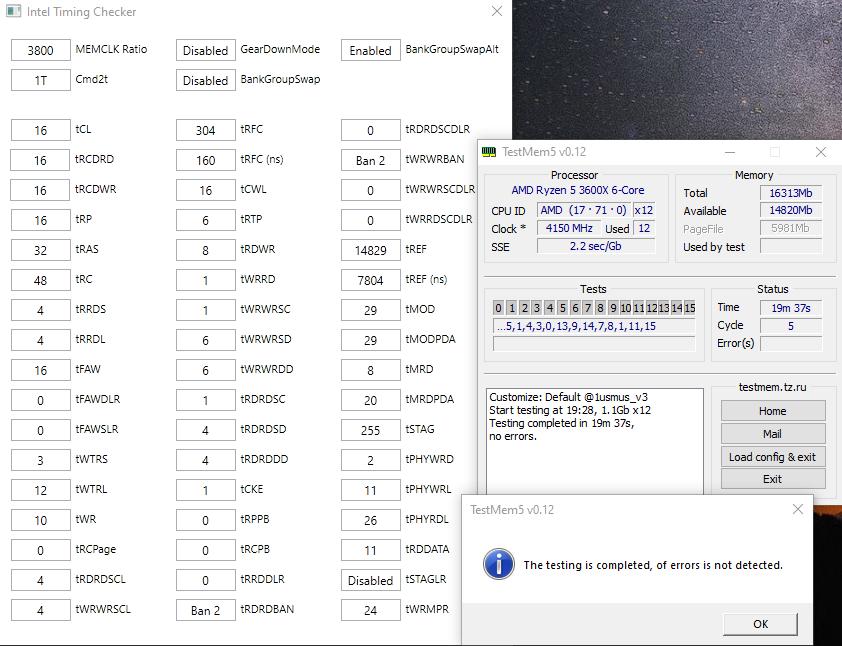
Task: Click the tCL value field
Action: [x=41, y=130]
